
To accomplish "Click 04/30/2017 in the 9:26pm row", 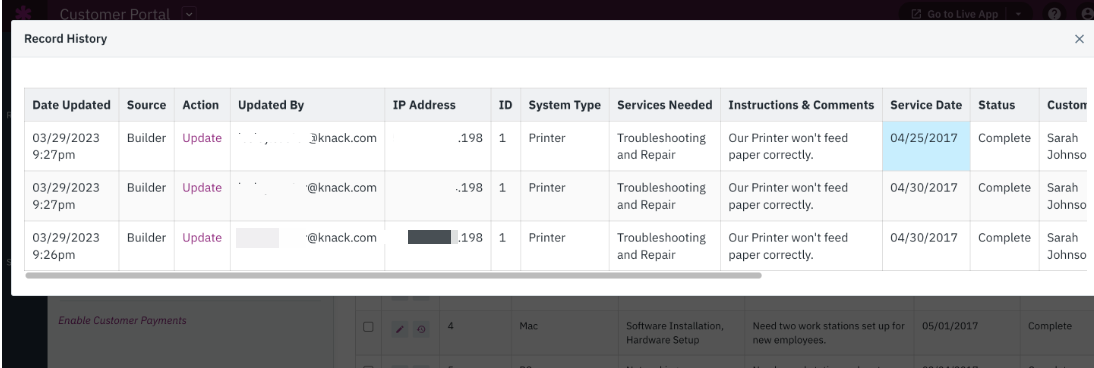I will point(924,237).
